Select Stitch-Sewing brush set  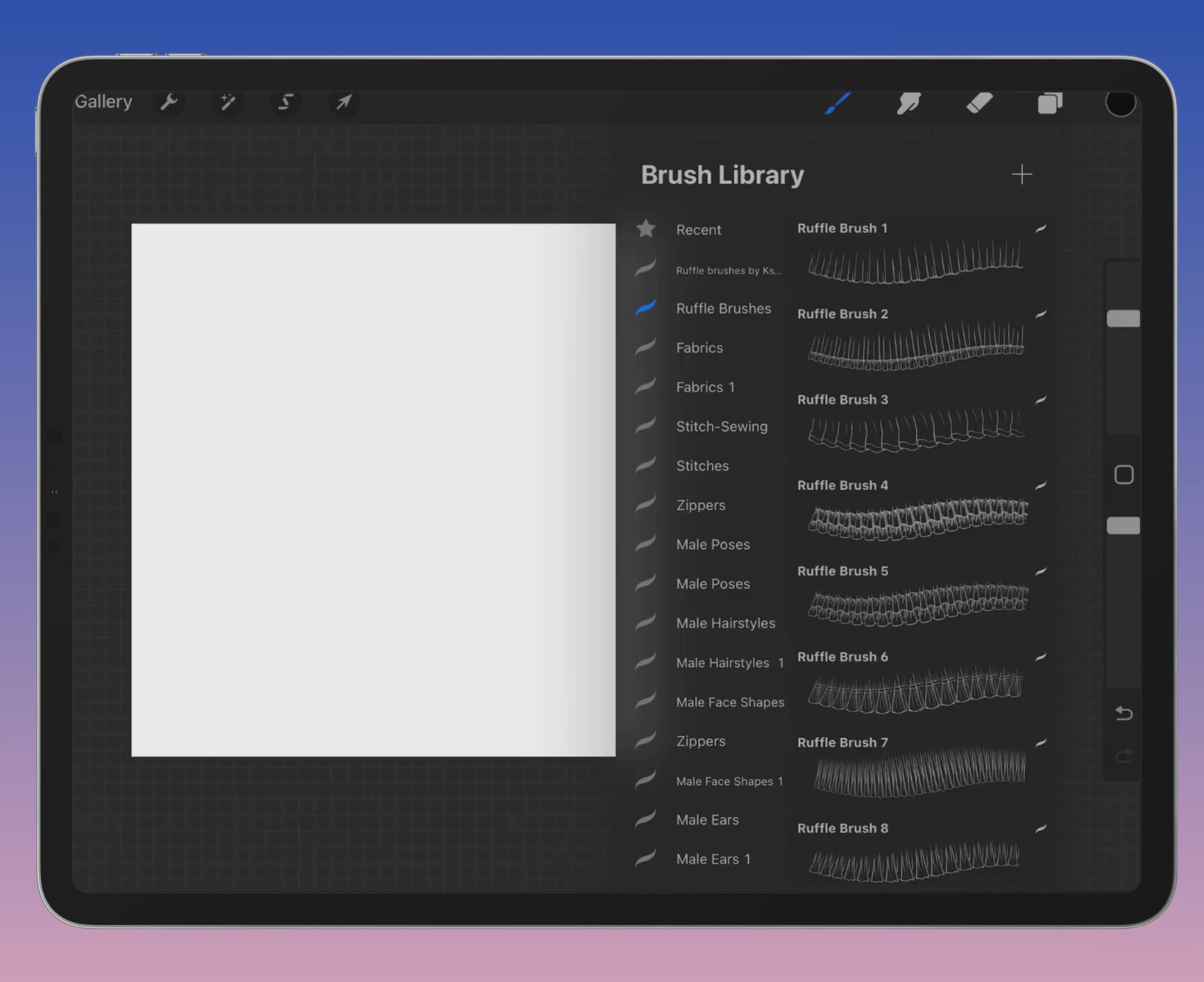point(722,426)
